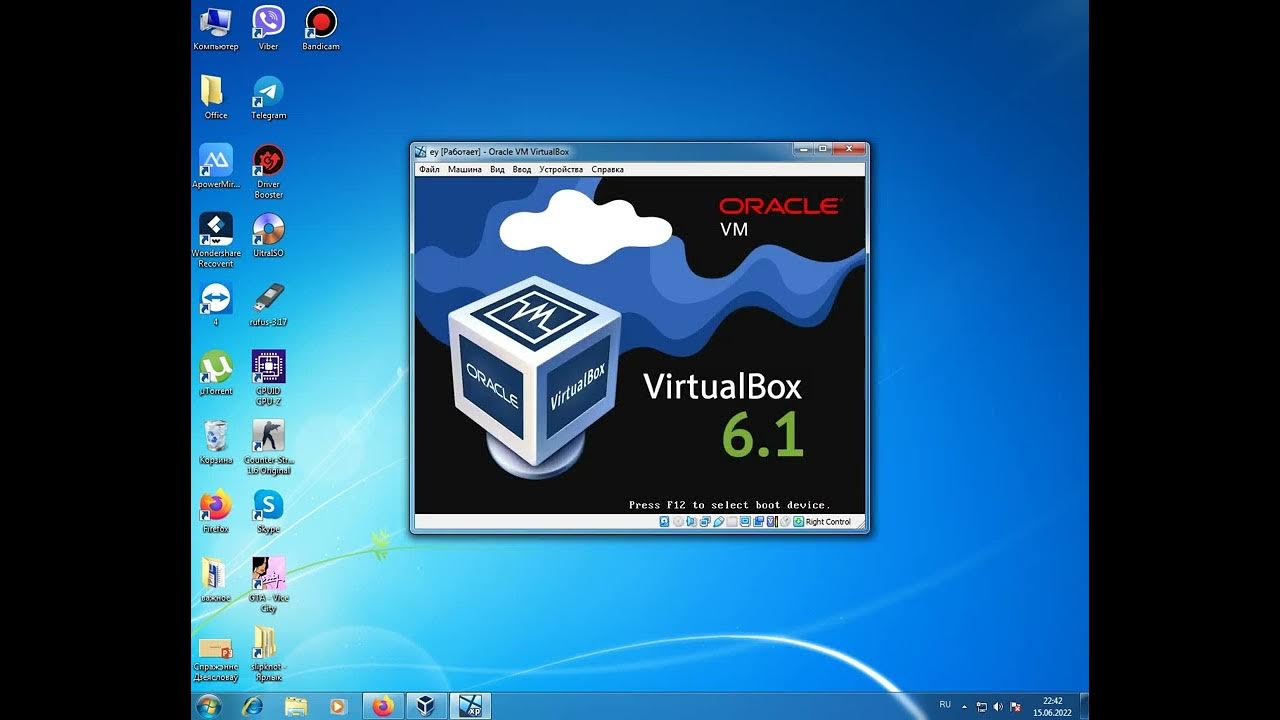Screen dimensions: 1280x720
Task: Open the Windows Start menu
Action: coord(209,706)
